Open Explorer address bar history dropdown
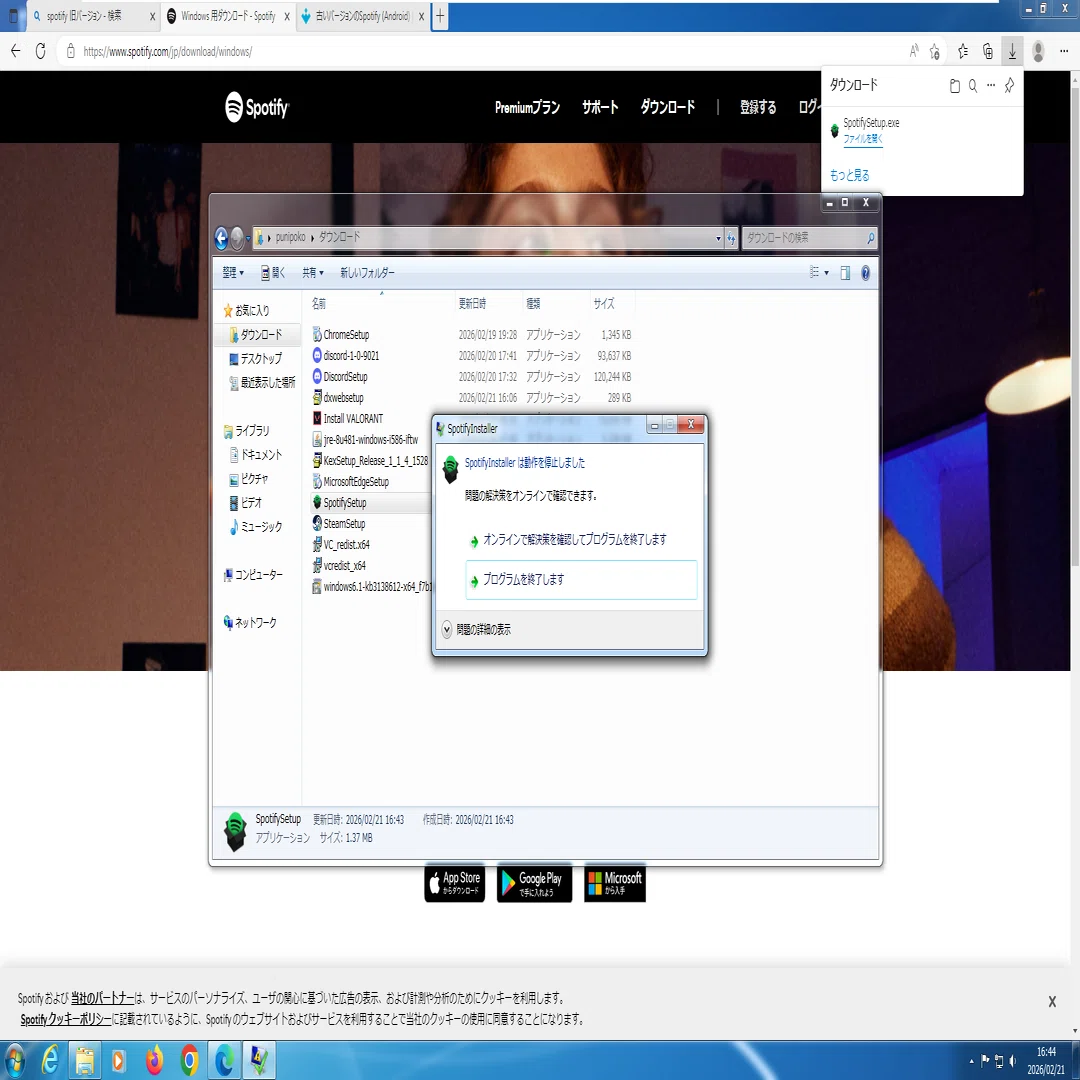The height and width of the screenshot is (1080, 1080). coord(718,238)
